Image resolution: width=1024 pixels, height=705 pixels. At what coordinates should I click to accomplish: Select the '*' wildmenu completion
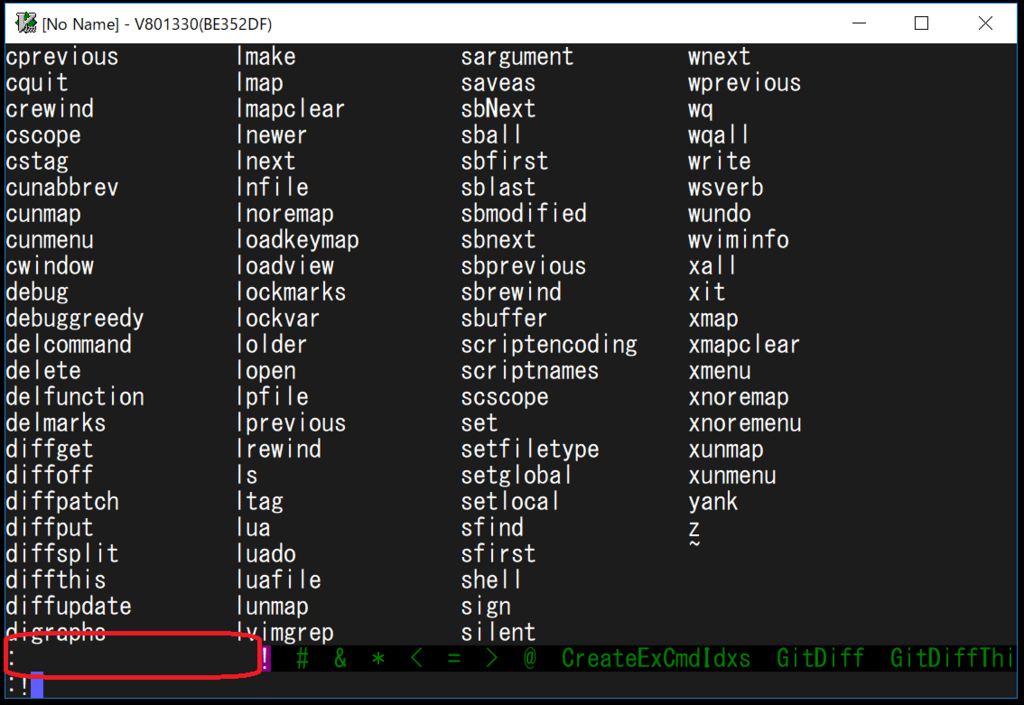click(x=378, y=658)
